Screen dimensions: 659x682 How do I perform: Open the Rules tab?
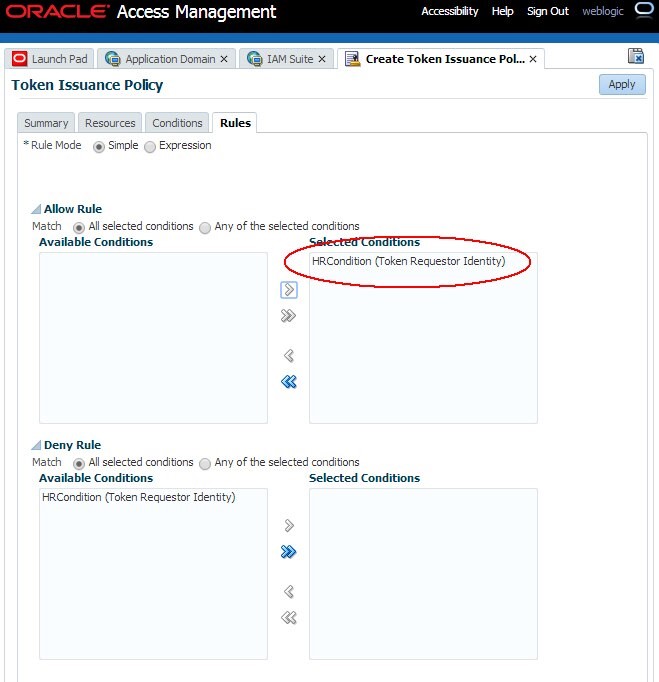235,123
